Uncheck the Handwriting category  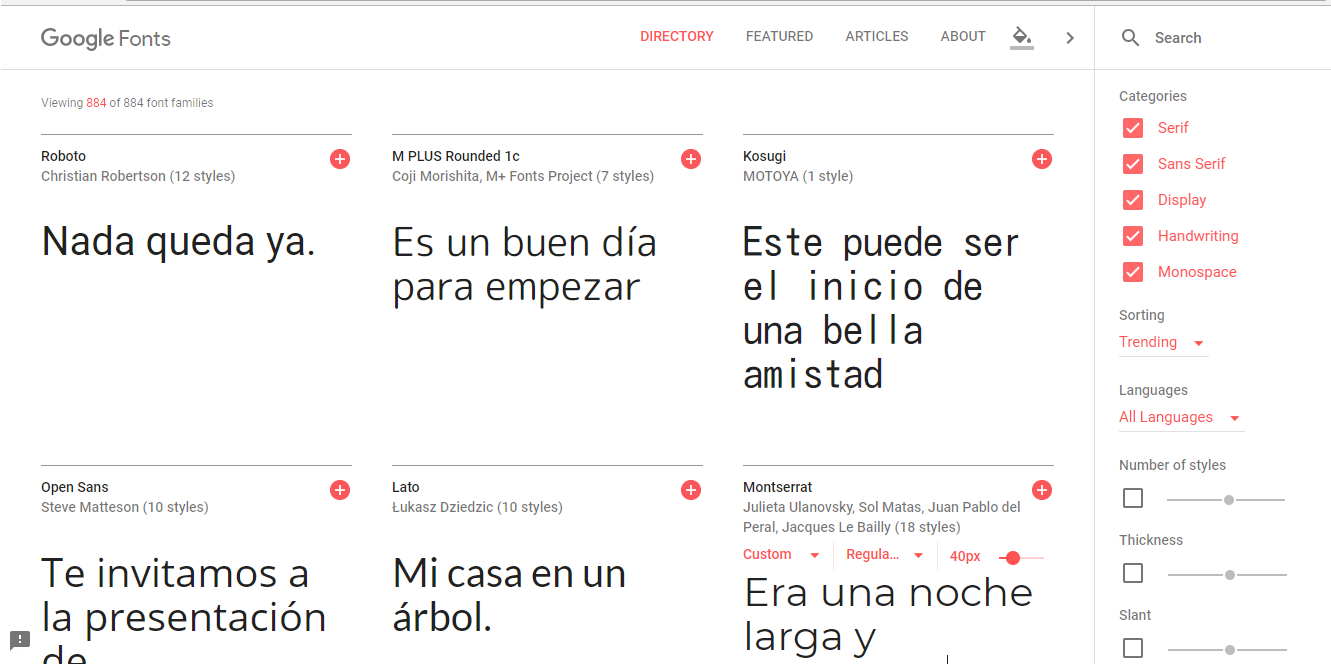1133,236
